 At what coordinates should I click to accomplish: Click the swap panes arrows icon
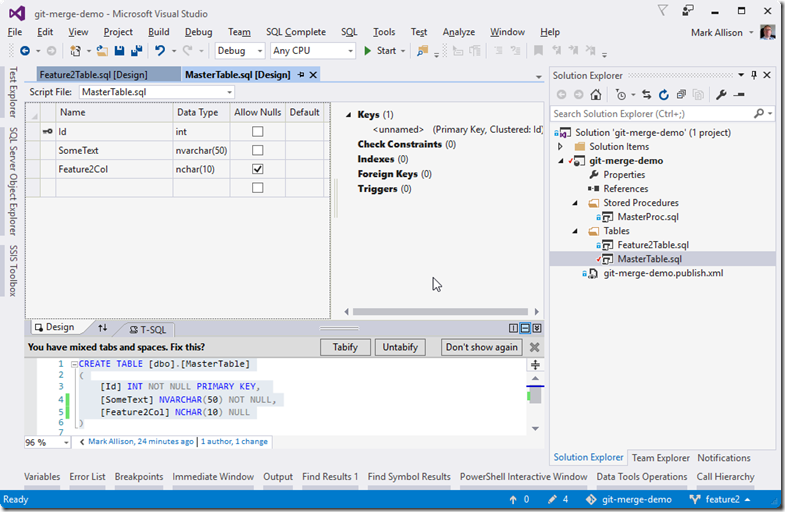coord(103,328)
